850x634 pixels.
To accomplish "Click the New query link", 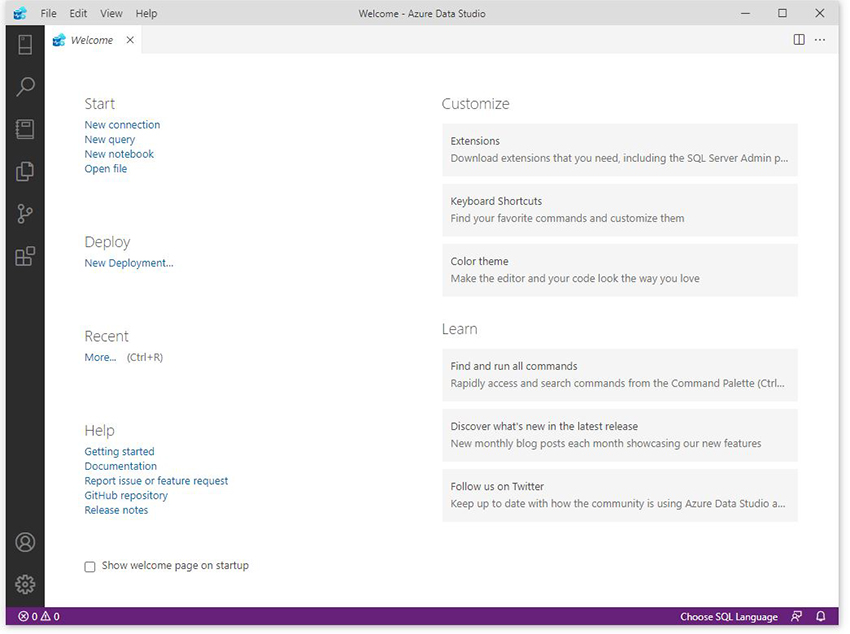I will tap(110, 140).
